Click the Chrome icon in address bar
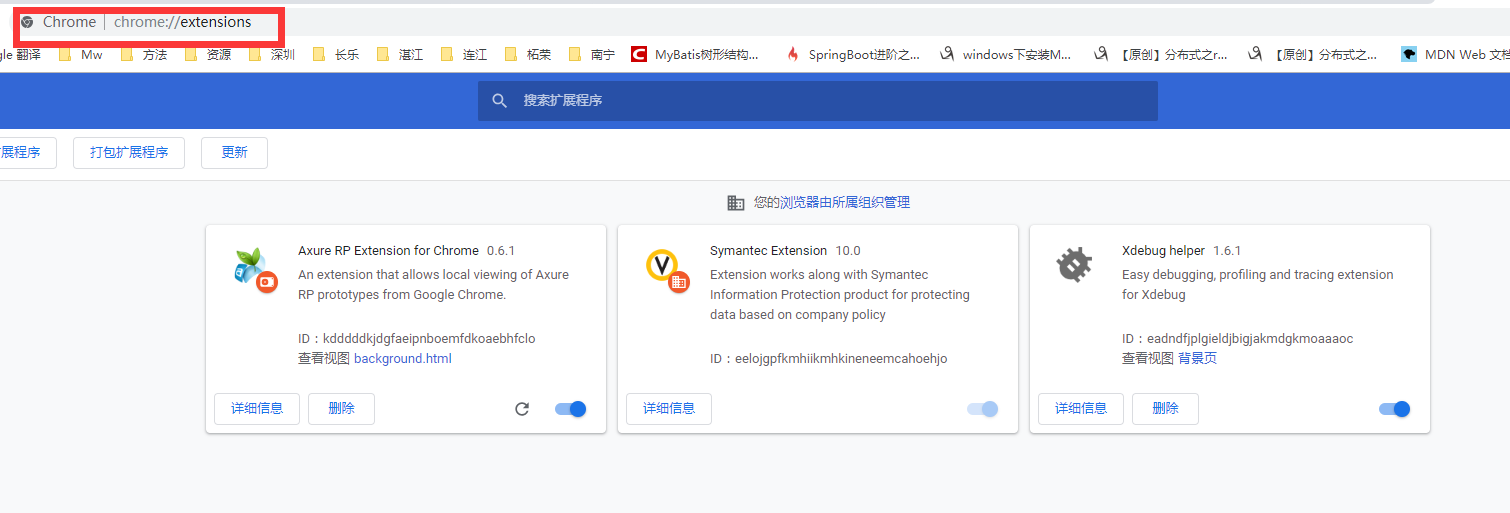1510x513 pixels. click(x=27, y=22)
